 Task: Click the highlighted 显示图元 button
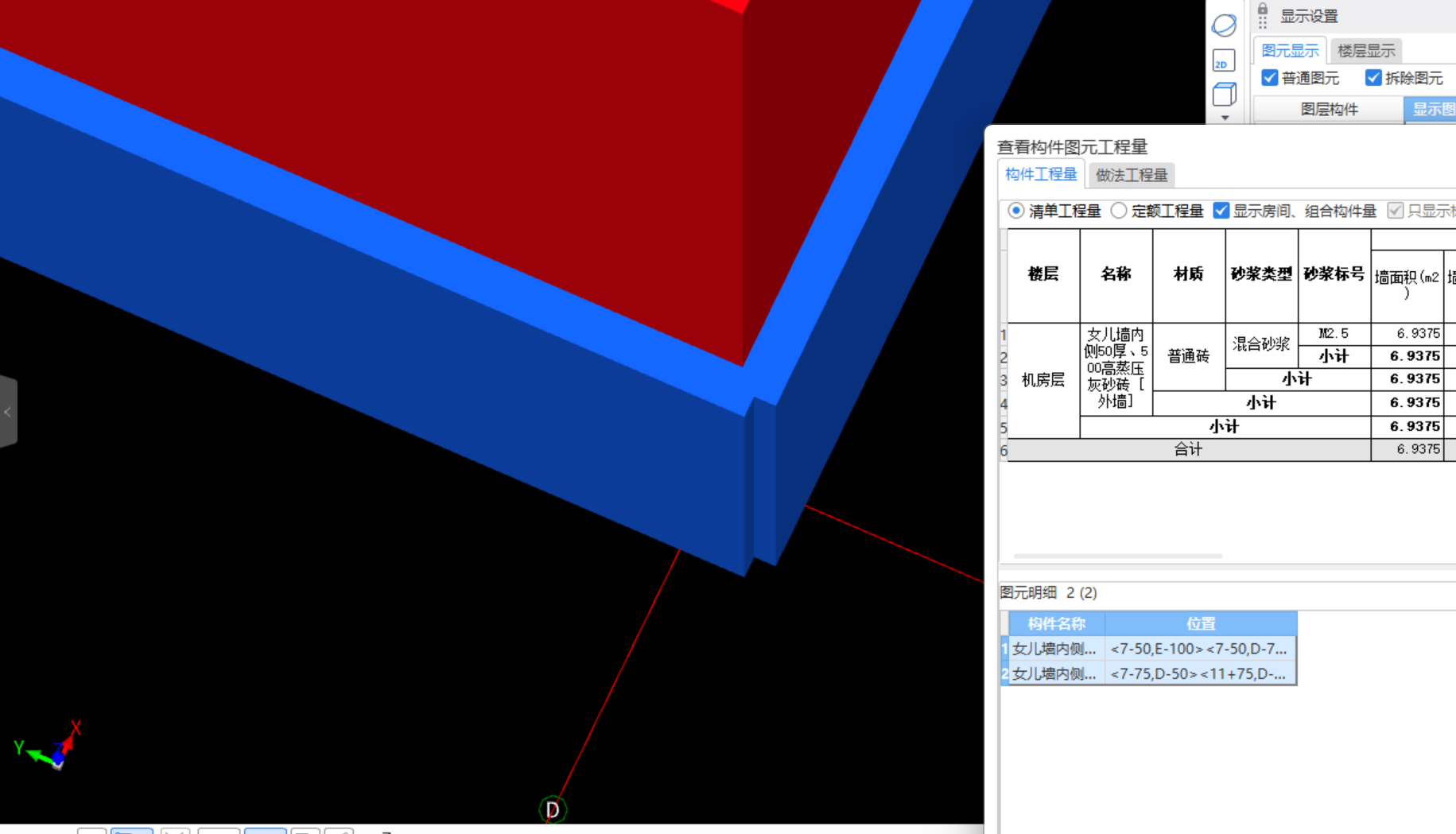click(x=1436, y=109)
